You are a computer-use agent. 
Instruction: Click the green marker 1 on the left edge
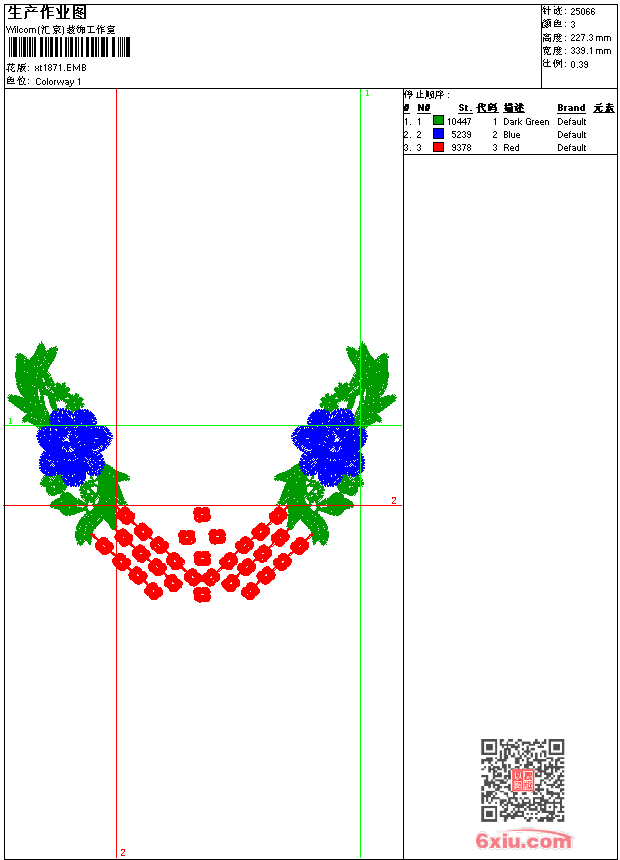10,421
